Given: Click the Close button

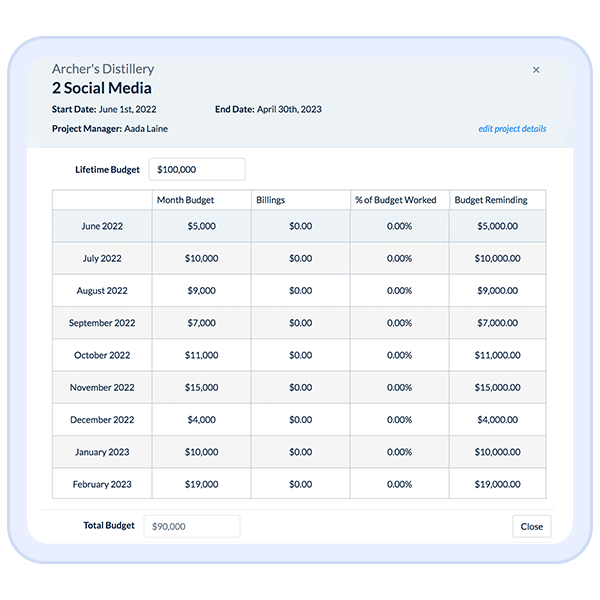Looking at the screenshot, I should (531, 526).
